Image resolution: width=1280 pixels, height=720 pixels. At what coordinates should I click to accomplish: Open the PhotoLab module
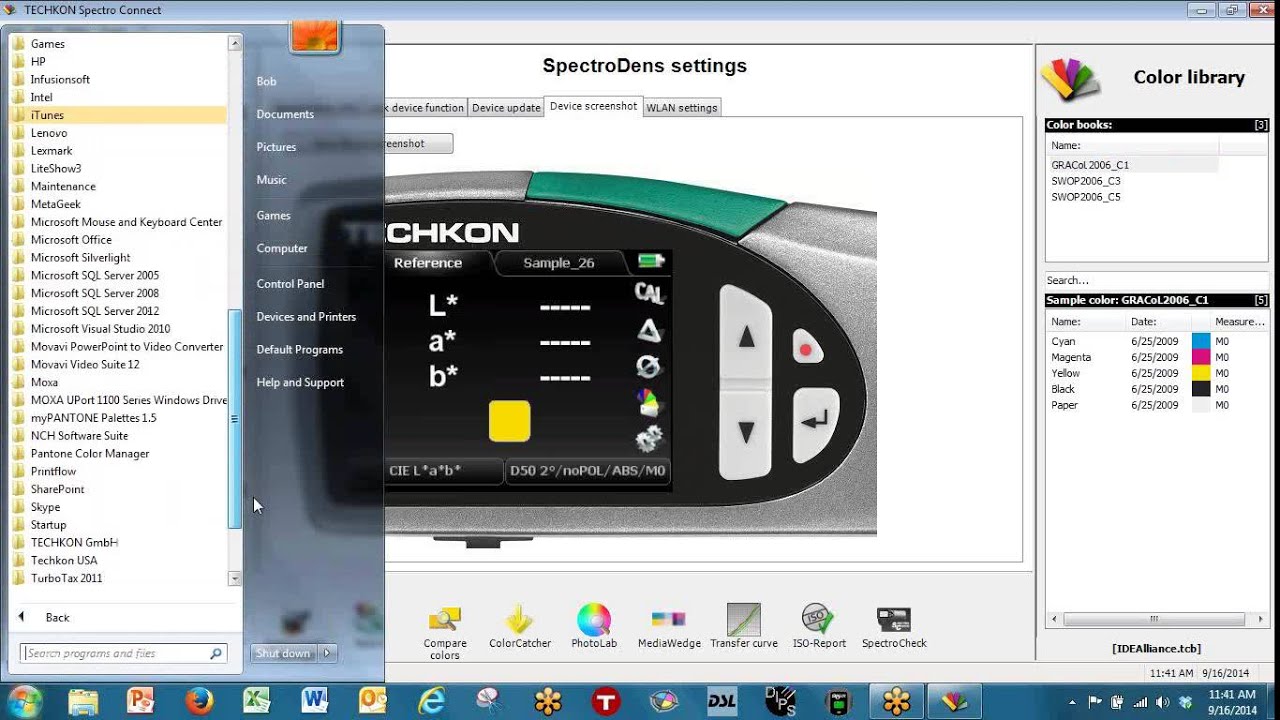point(594,627)
